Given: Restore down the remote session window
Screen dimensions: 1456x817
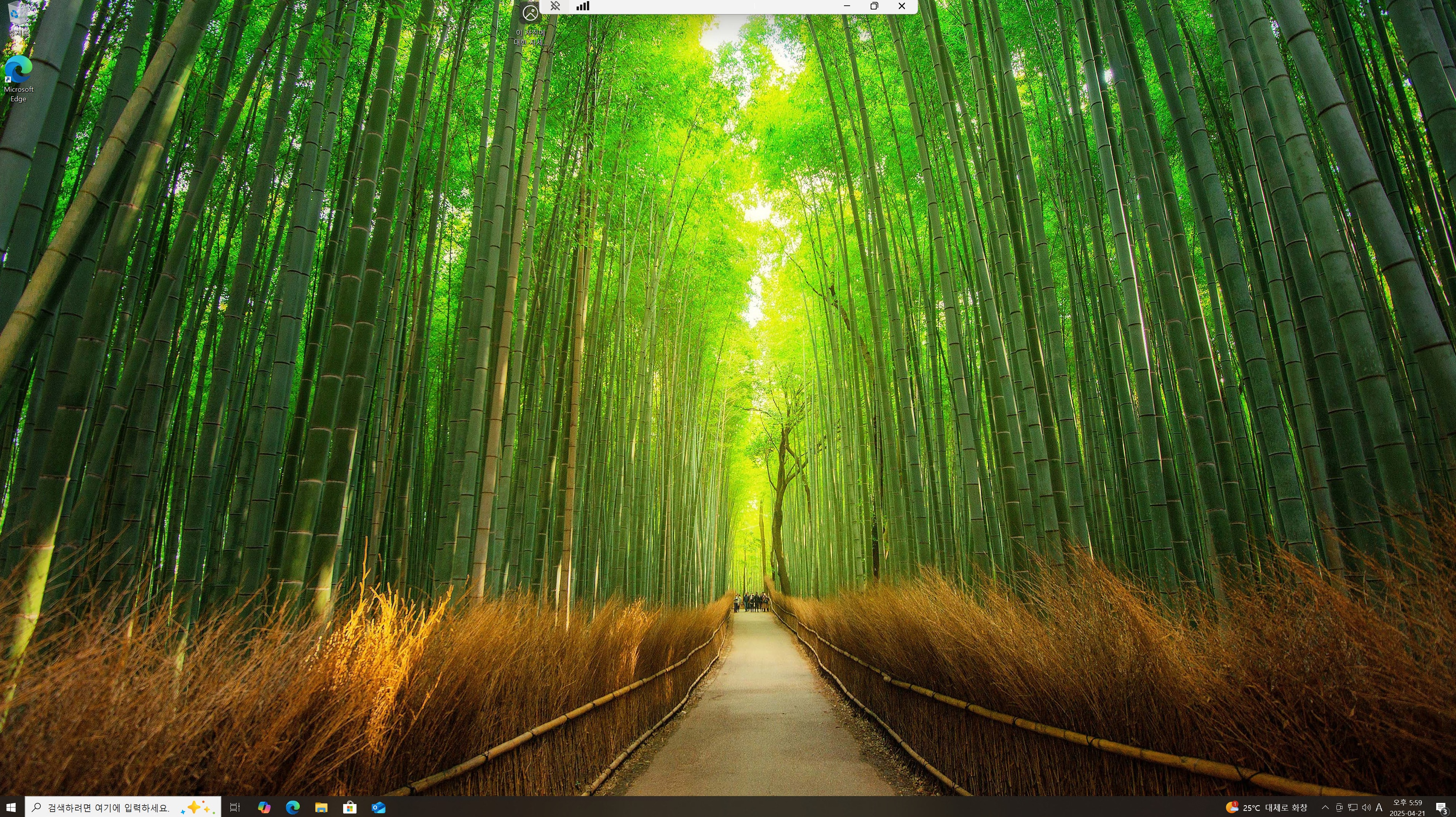Looking at the screenshot, I should pos(874,6).
